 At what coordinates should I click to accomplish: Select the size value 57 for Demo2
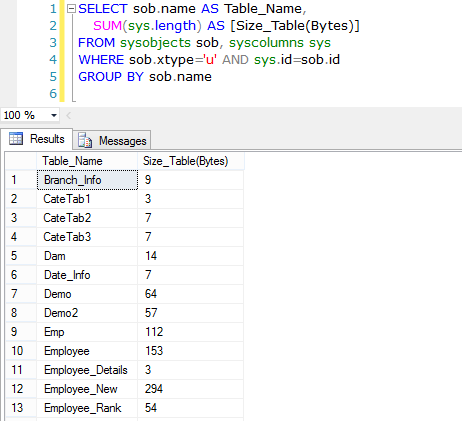point(191,313)
